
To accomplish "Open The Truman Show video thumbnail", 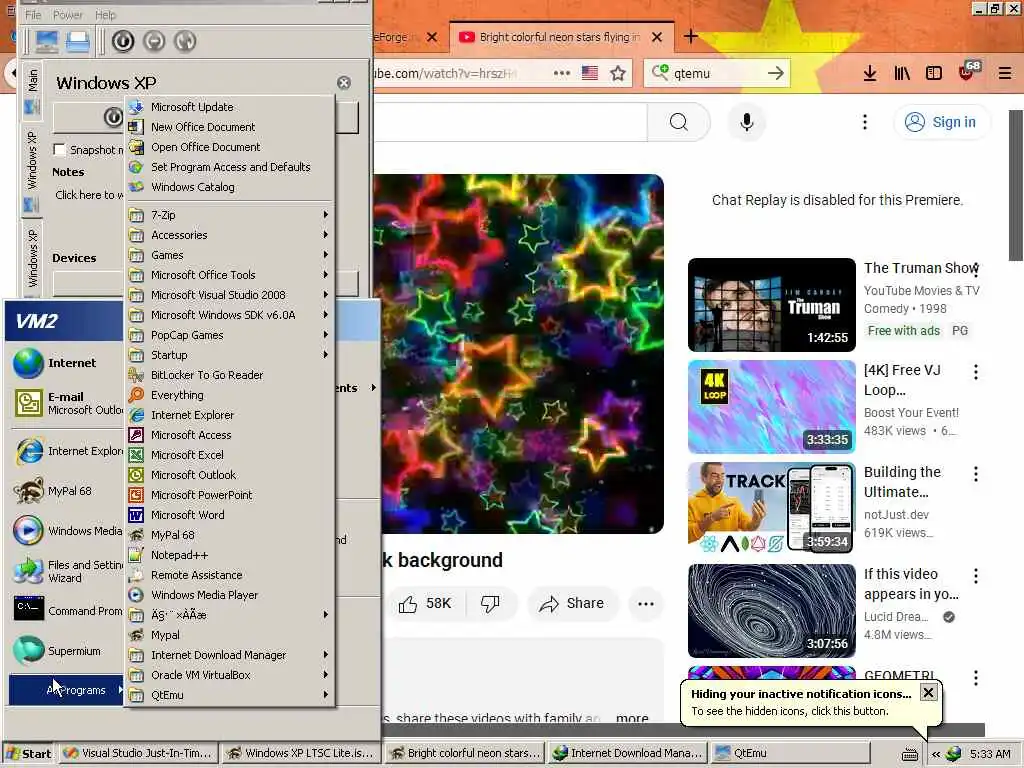I will 771,305.
